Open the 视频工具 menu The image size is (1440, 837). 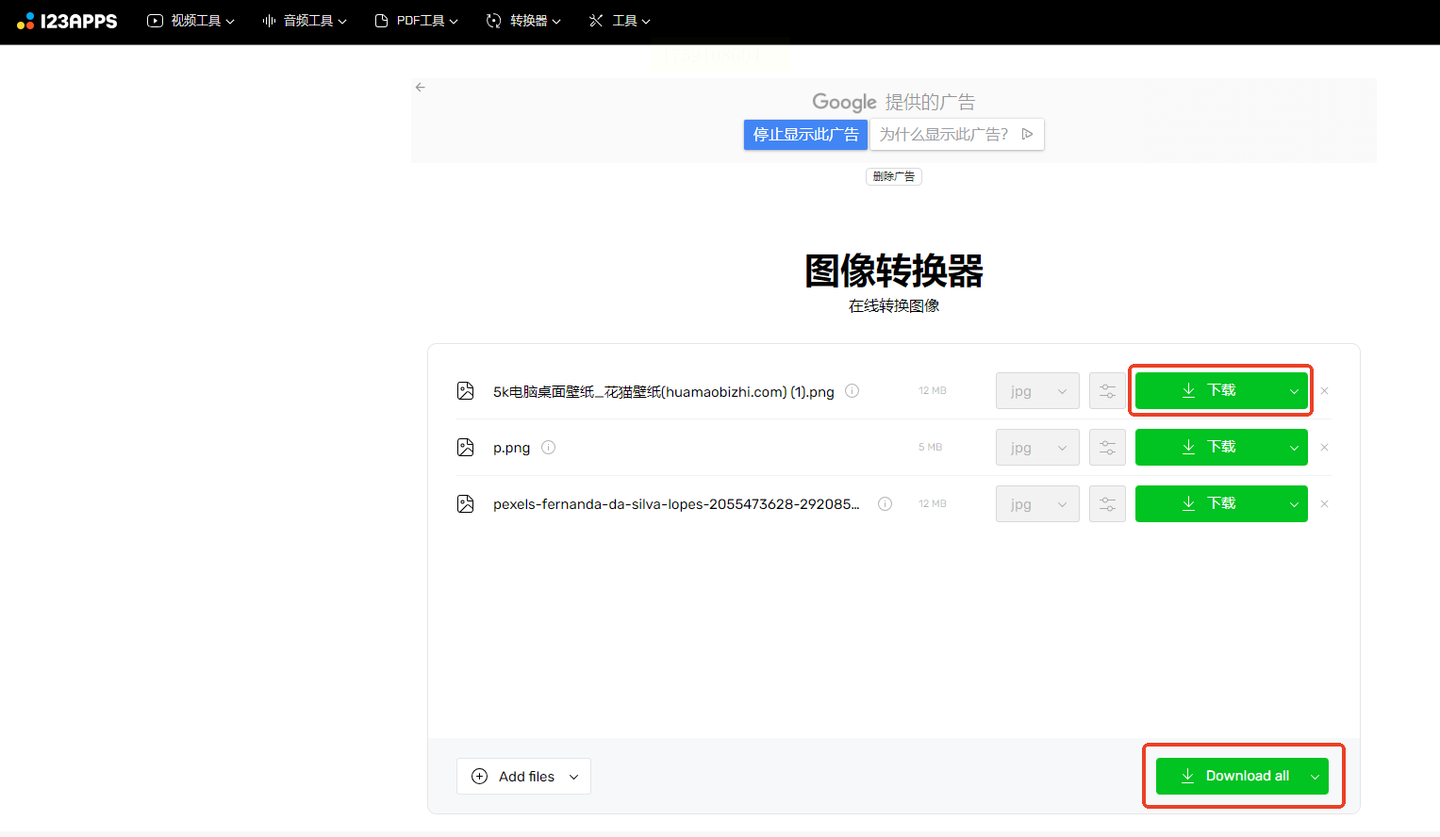click(x=191, y=20)
